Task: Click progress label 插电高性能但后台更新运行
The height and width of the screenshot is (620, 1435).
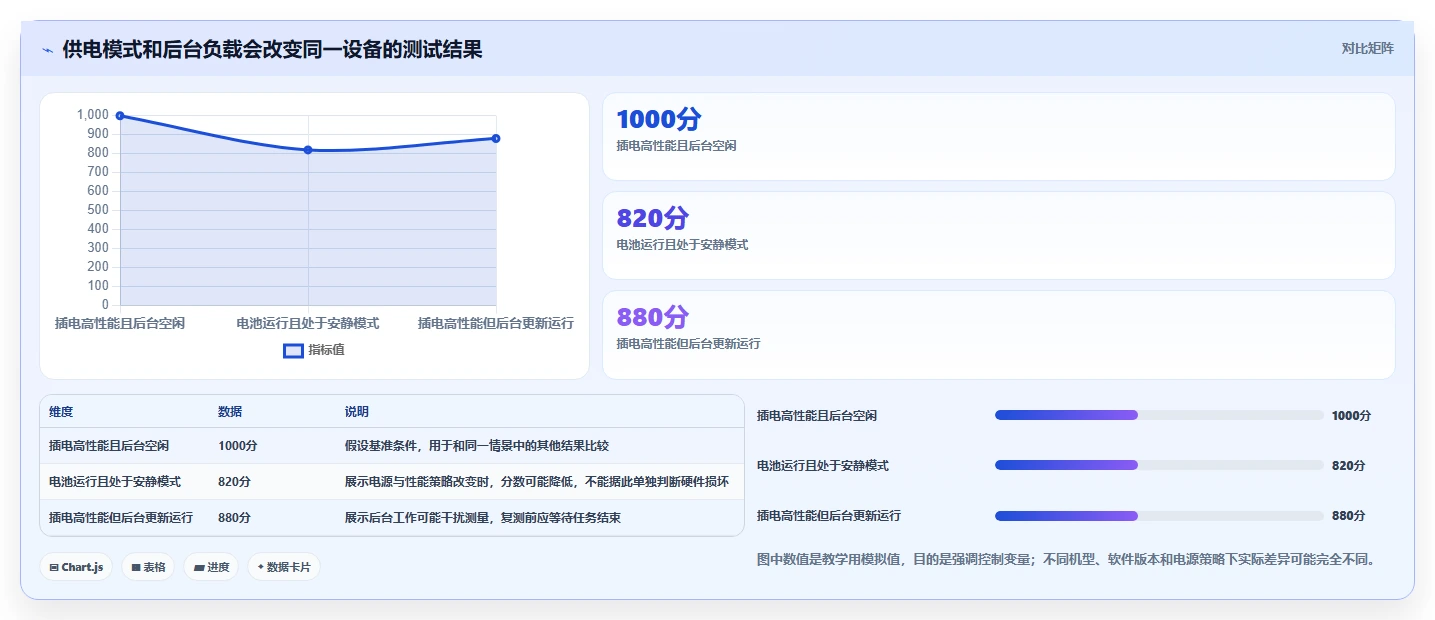Action: pyautogui.click(x=829, y=516)
